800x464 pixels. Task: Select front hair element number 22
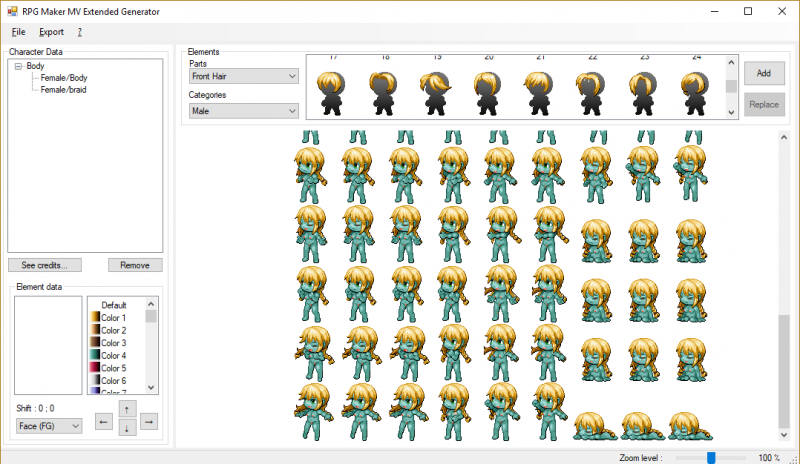click(591, 93)
